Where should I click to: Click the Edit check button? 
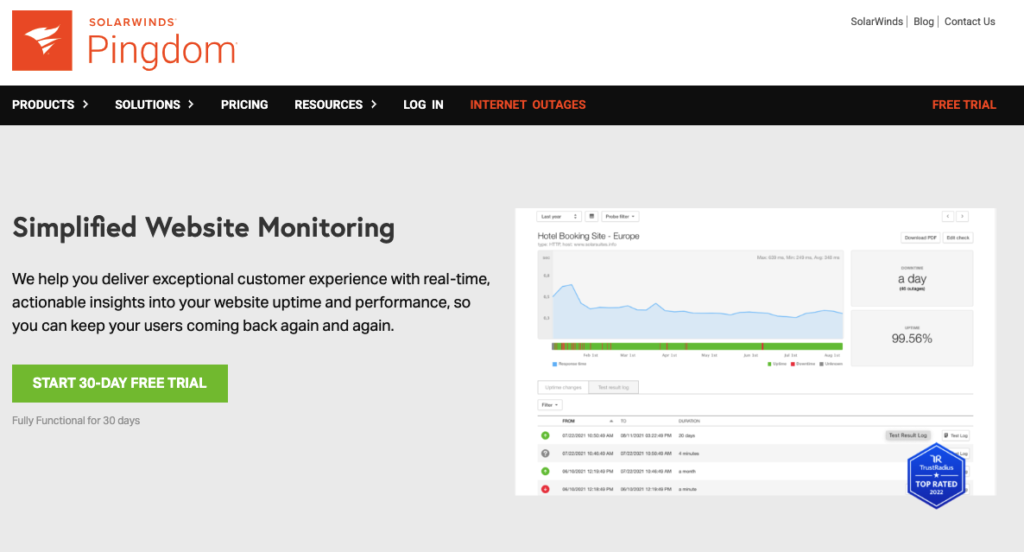click(x=958, y=238)
